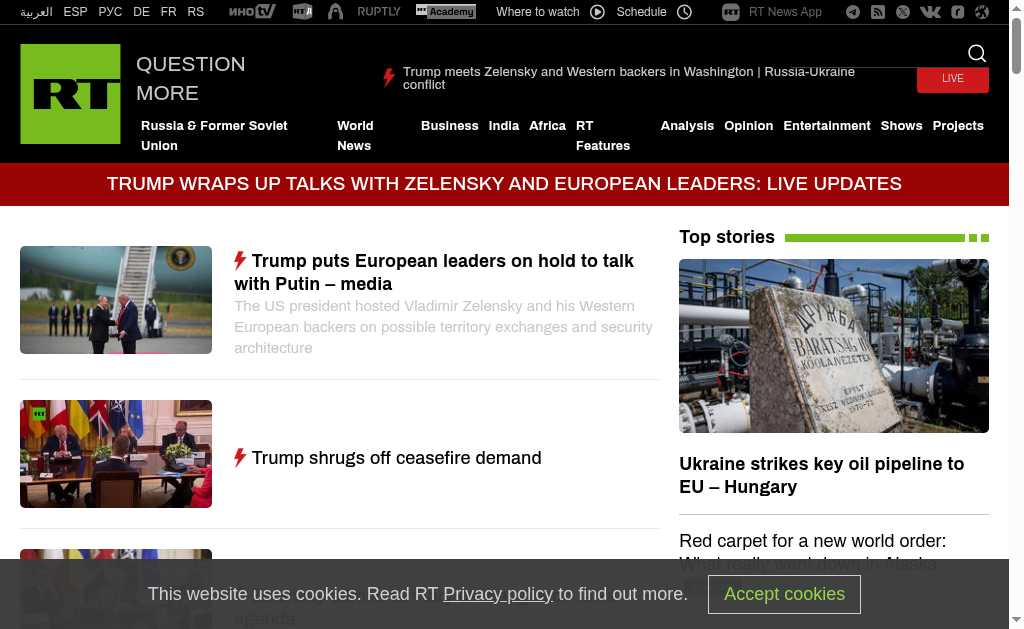Click the RT News App icon
This screenshot has width=1024, height=629.
731,12
